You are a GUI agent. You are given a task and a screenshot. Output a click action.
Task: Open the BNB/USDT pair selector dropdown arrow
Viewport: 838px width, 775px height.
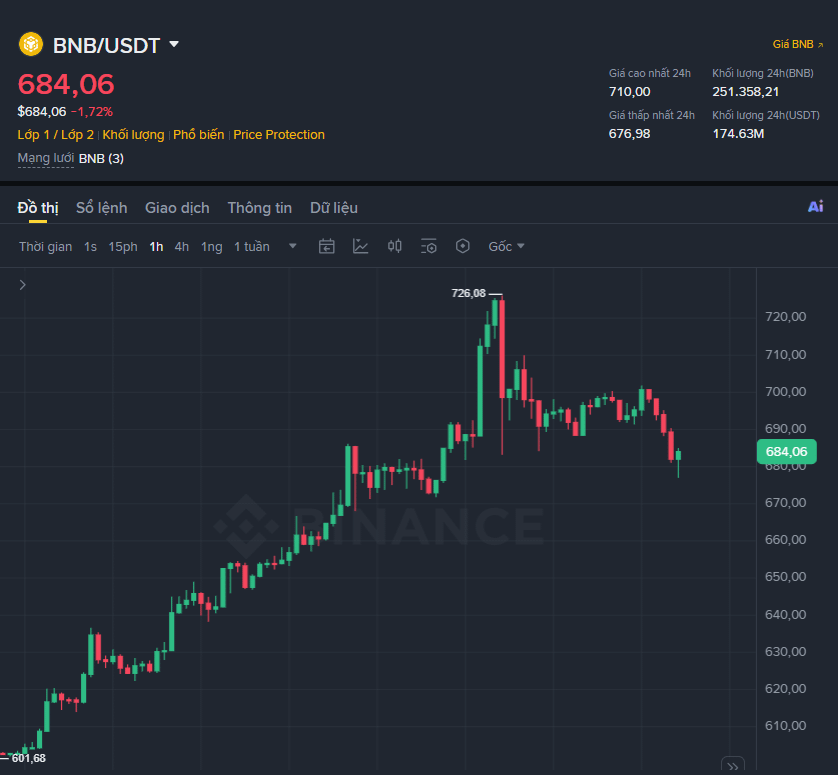174,44
